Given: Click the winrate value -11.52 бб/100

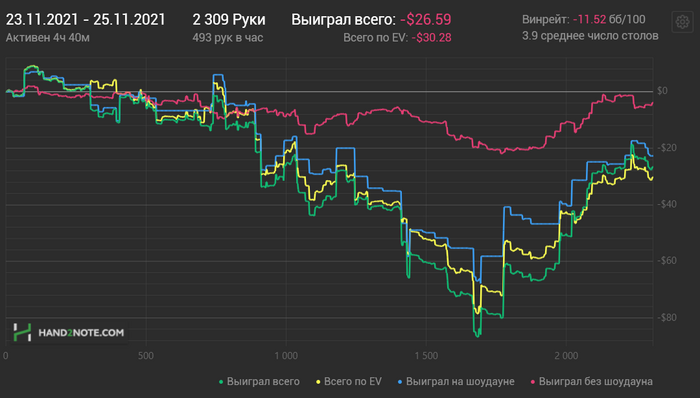Looking at the screenshot, I should (609, 20).
